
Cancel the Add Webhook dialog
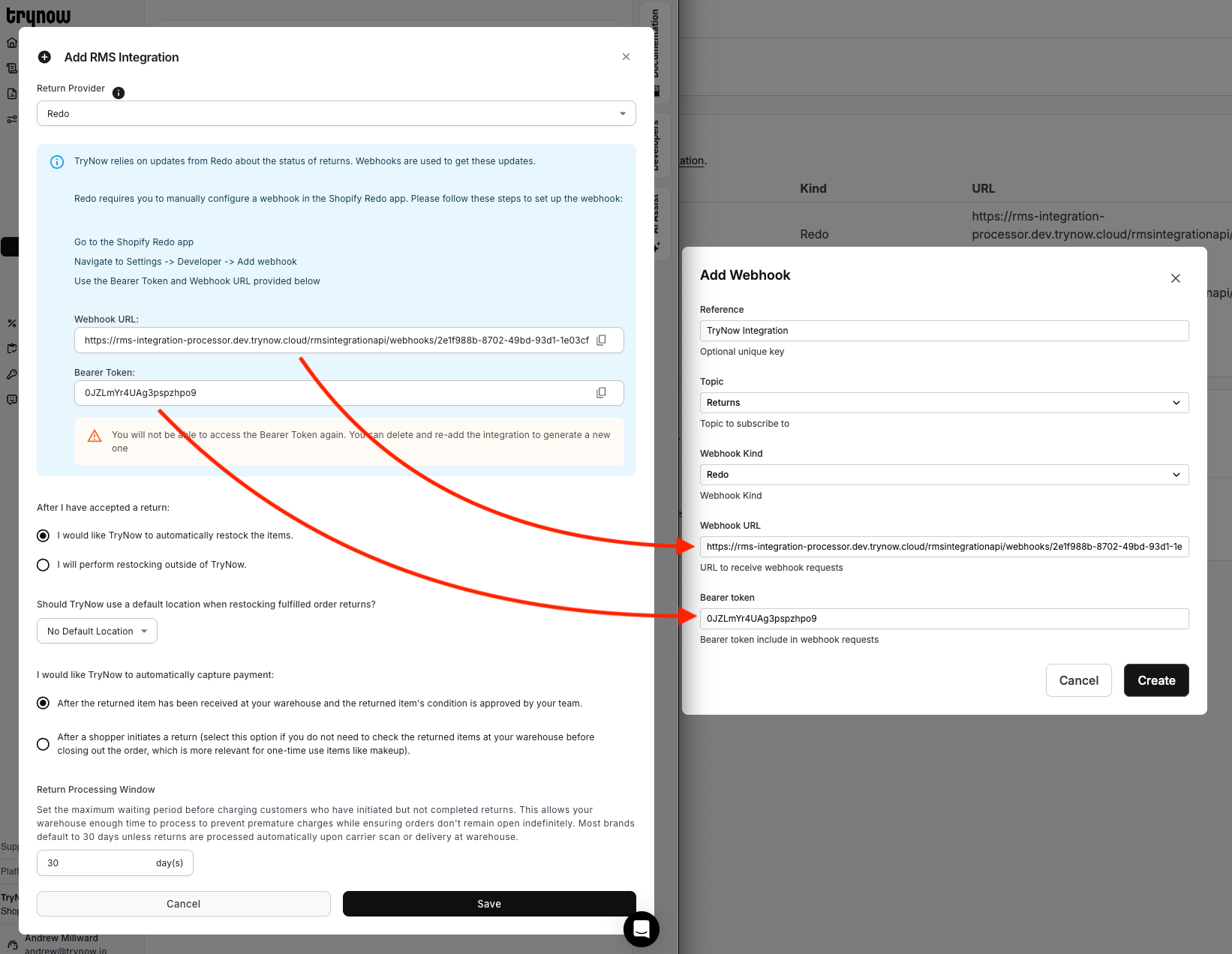[1079, 680]
